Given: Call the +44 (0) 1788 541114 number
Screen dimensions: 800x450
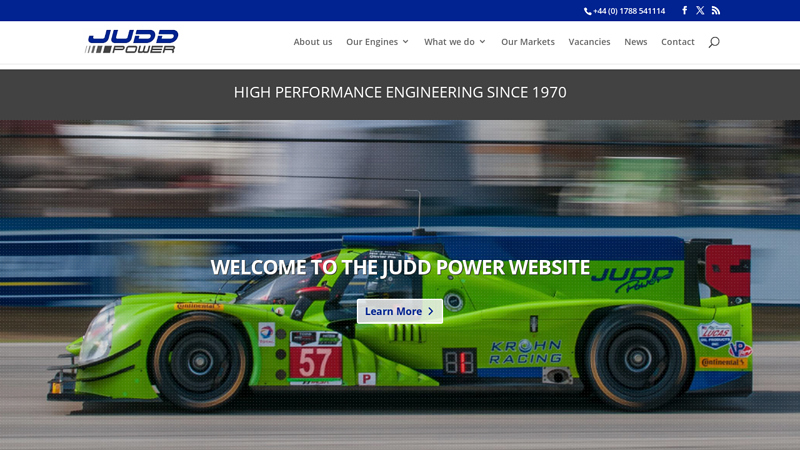Looking at the screenshot, I should tap(629, 11).
